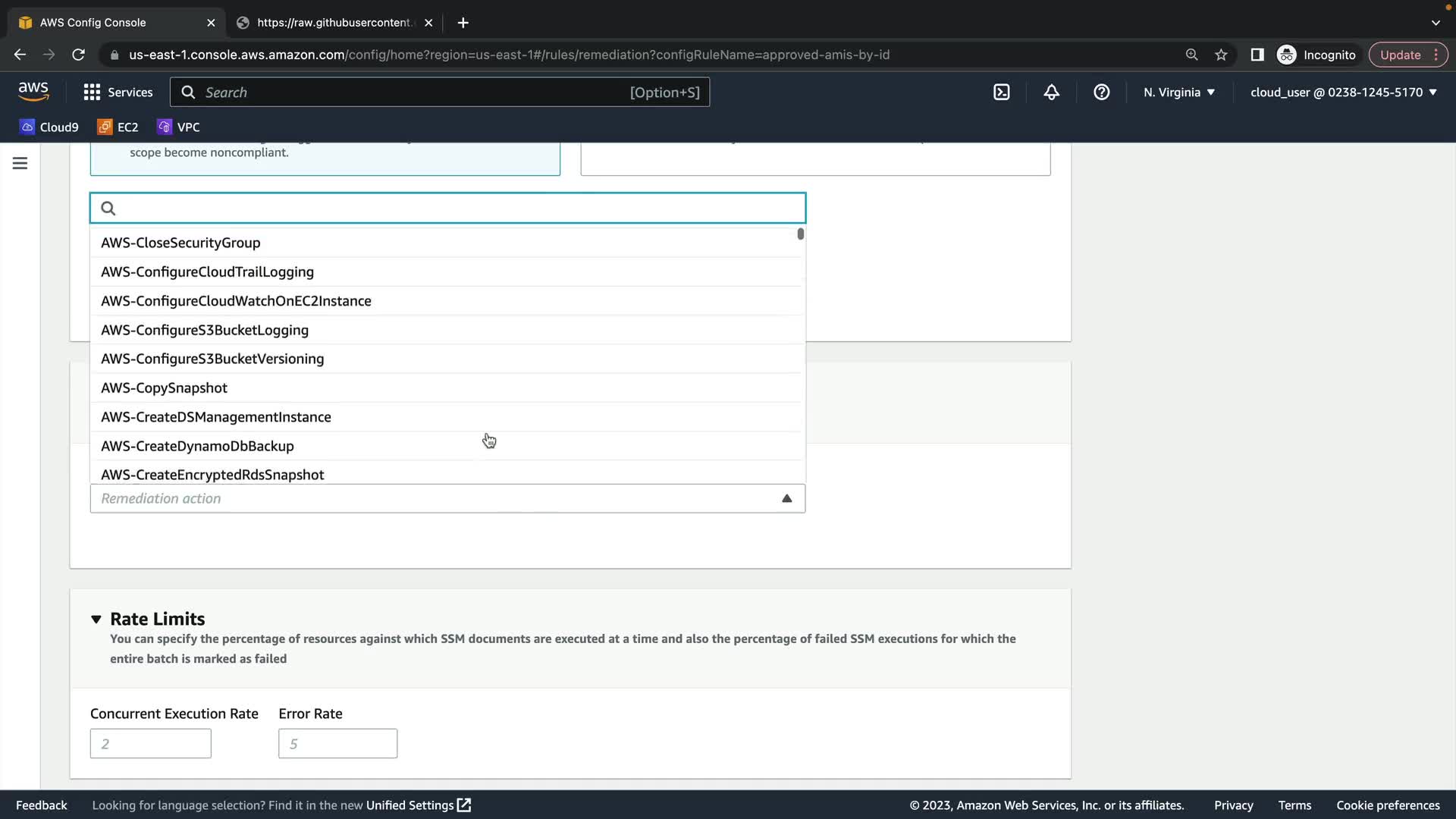Open the N. Virginia region dropdown

[x=1179, y=93]
